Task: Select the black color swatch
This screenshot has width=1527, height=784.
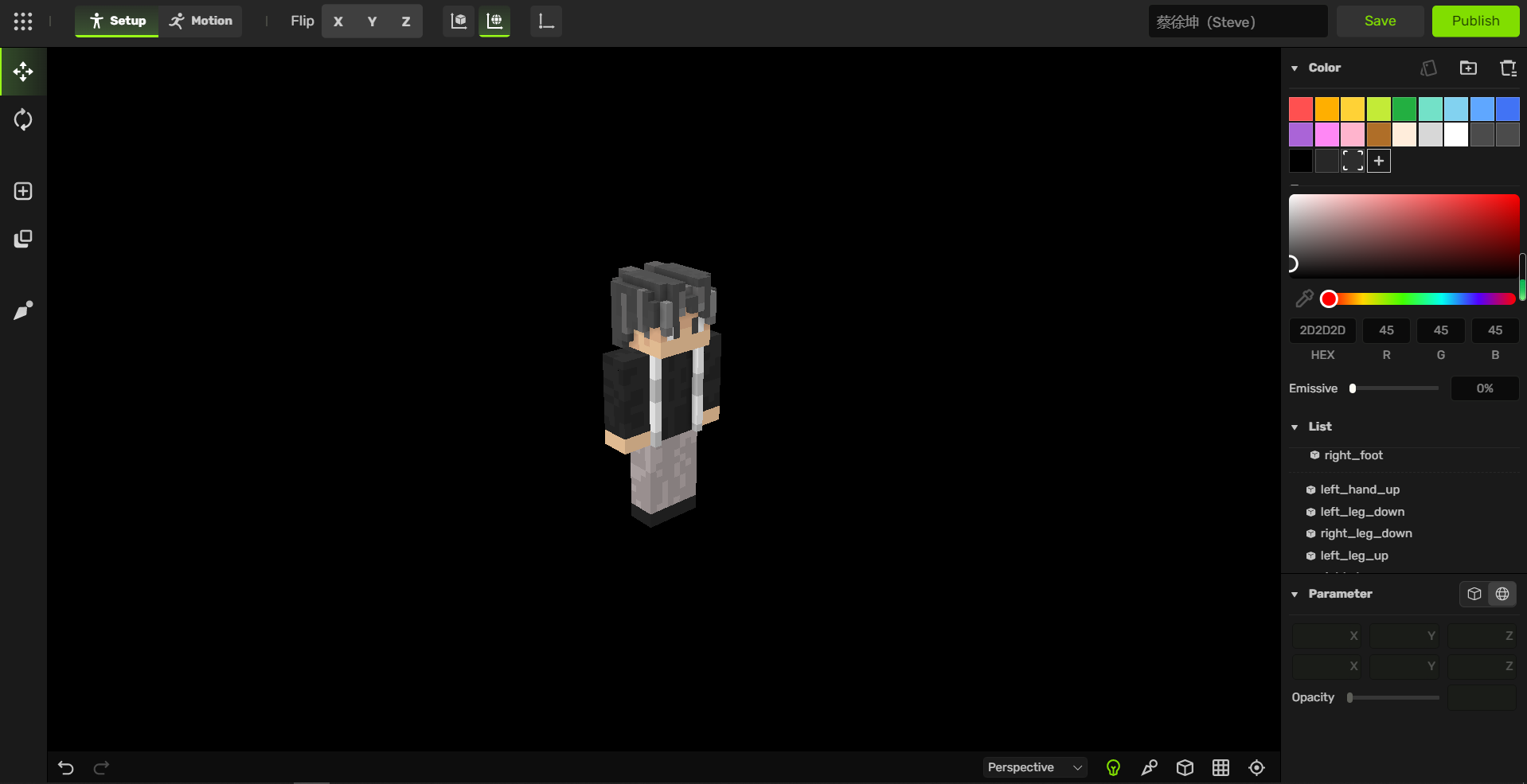Action: tap(1301, 161)
